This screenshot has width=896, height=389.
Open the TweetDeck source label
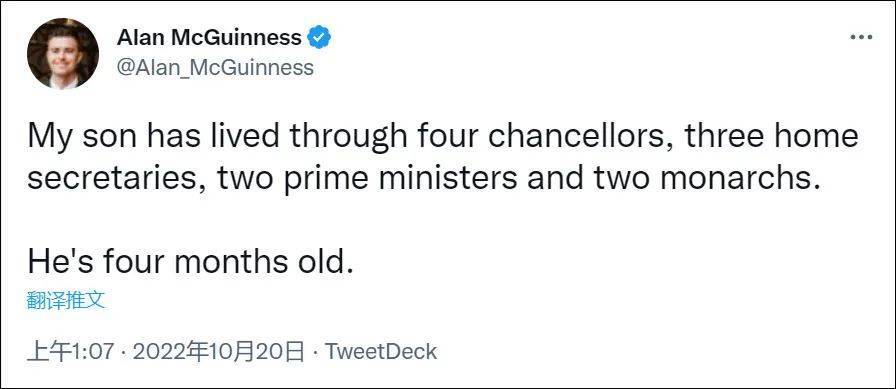(x=381, y=352)
